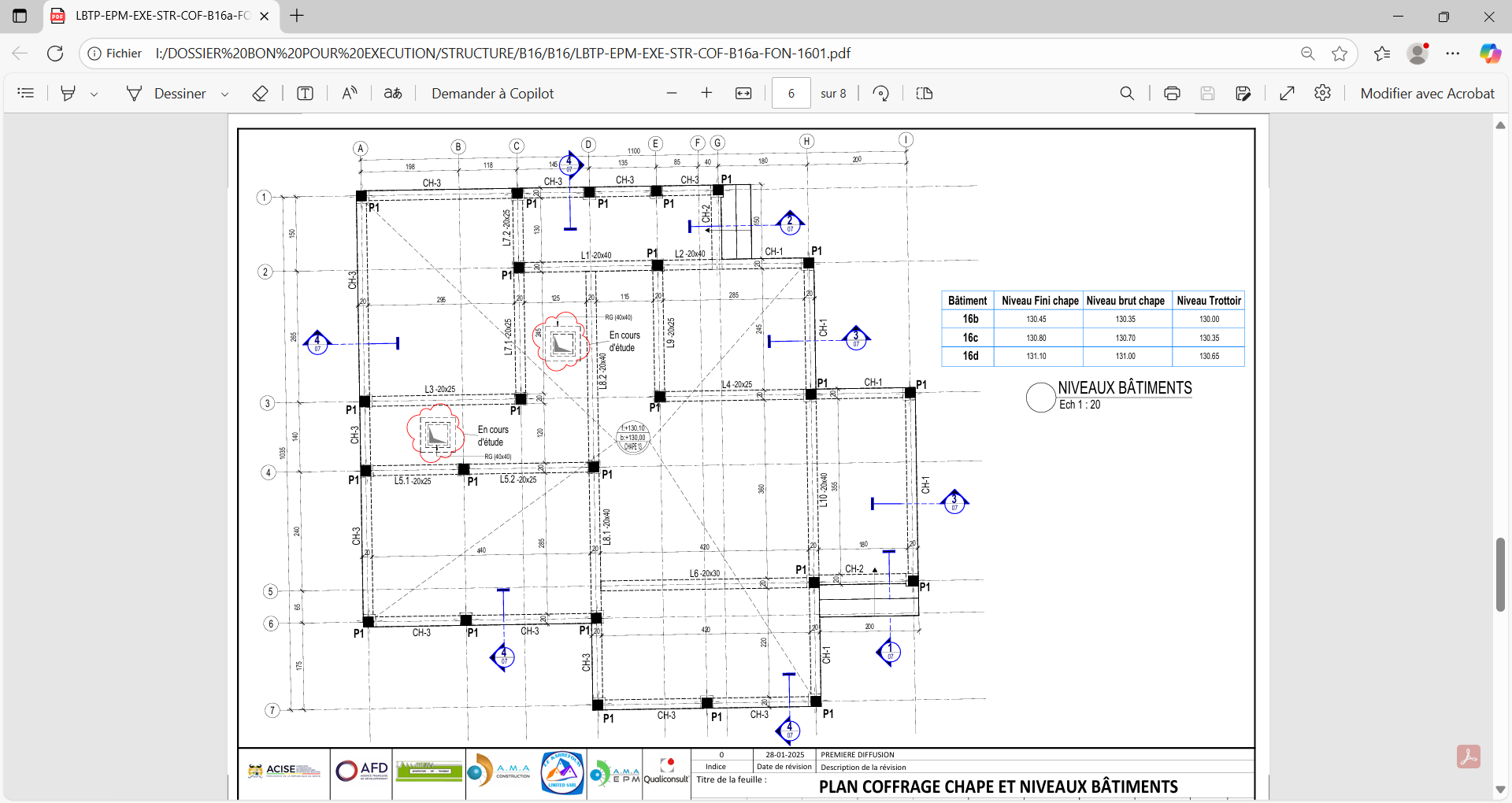The image size is (1512, 803).
Task: Click the vertical scrollbar thumb
Action: coord(1500,574)
